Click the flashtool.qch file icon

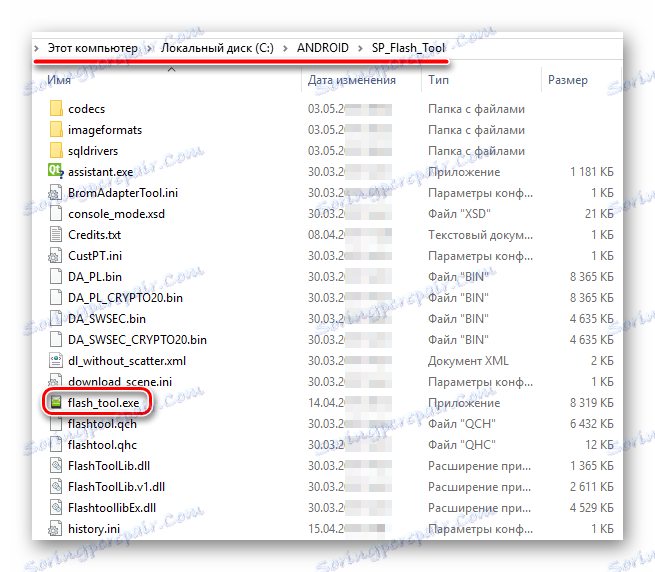(x=56, y=423)
